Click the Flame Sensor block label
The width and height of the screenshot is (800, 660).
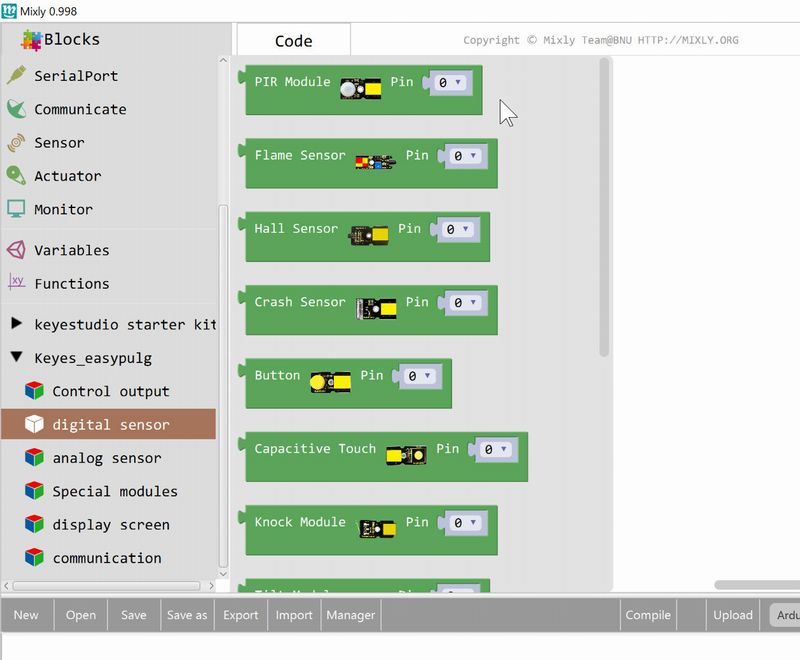point(300,155)
